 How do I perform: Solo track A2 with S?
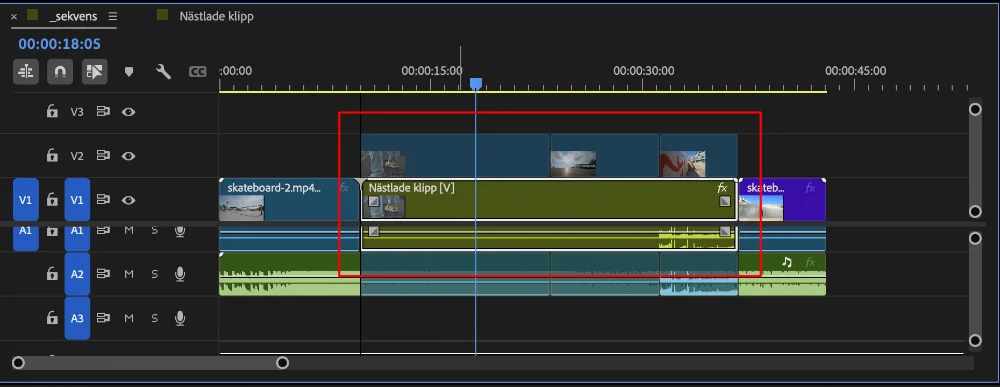(154, 274)
